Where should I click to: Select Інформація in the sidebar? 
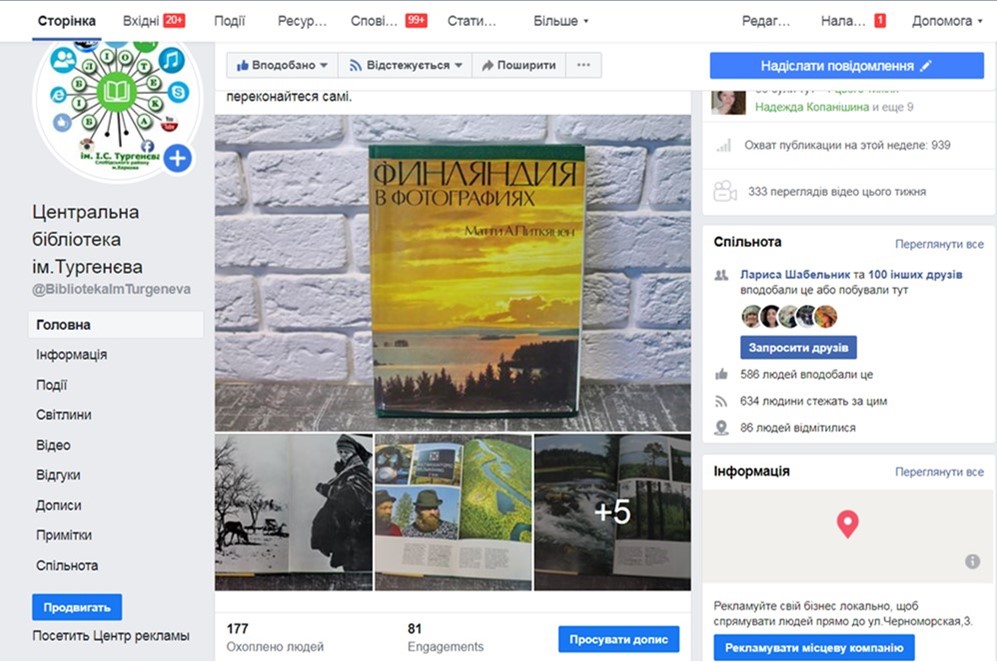(x=71, y=355)
